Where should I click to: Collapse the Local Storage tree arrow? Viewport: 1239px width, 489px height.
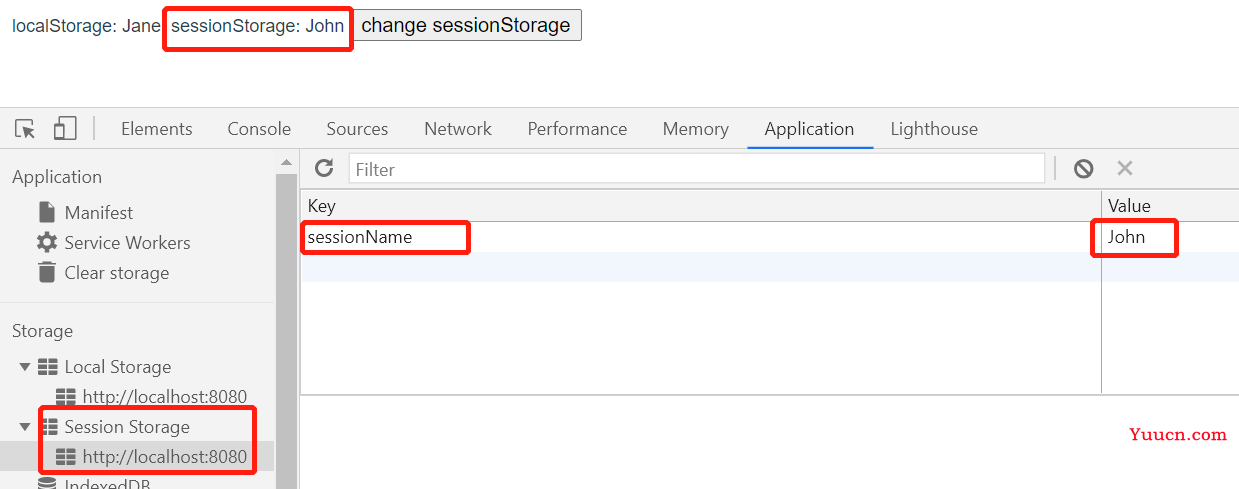24,367
